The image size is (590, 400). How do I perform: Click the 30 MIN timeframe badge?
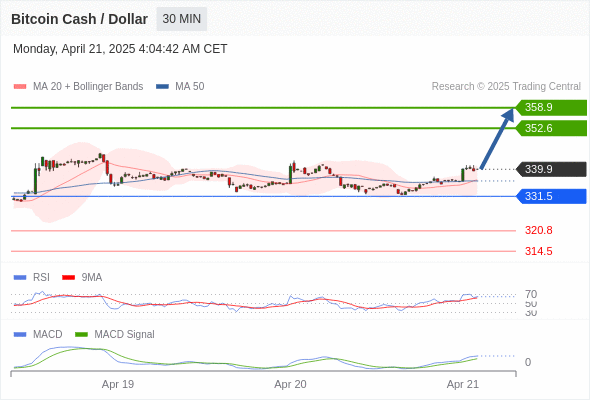point(182,19)
